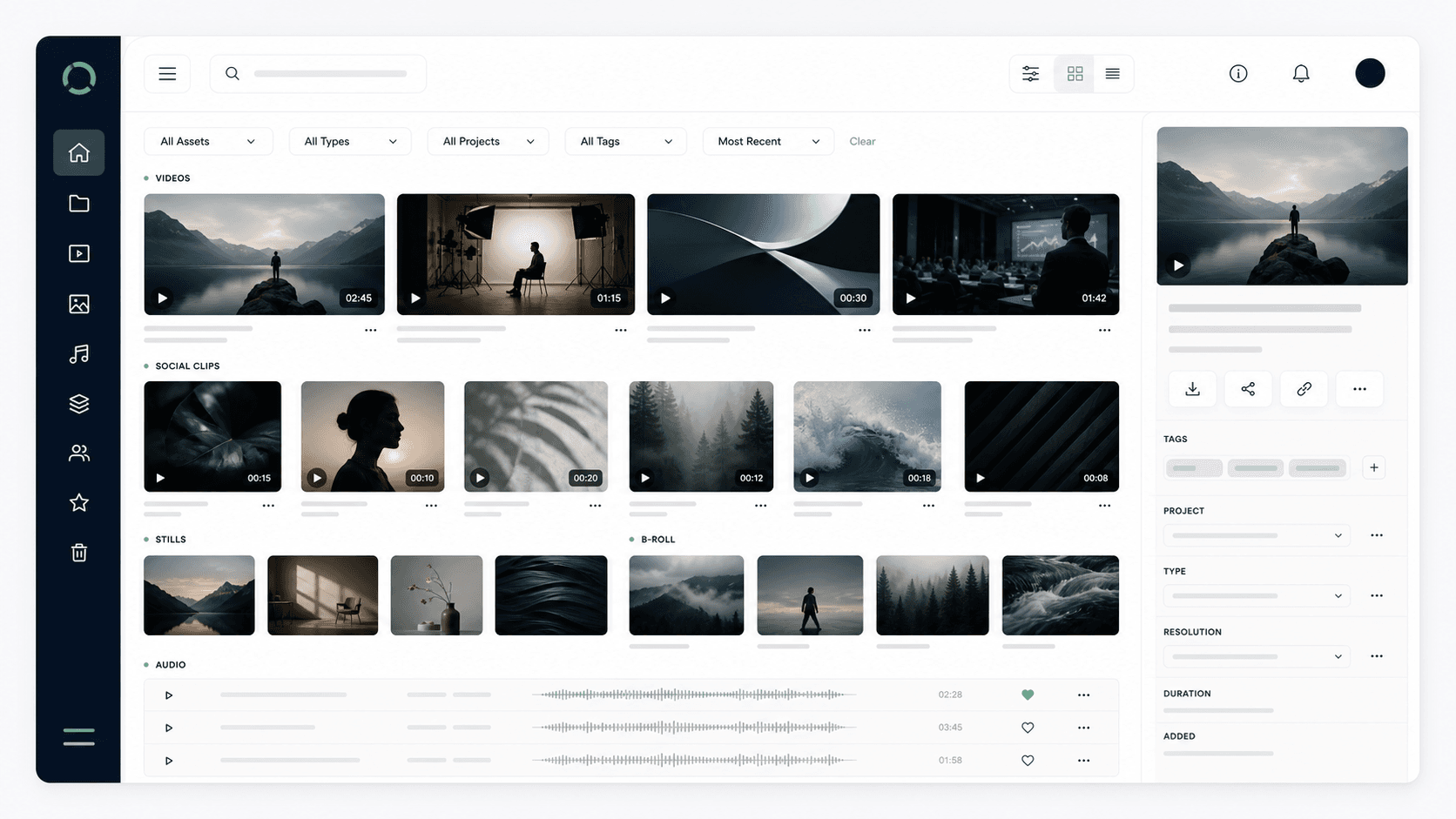The height and width of the screenshot is (819, 1456).
Task: Seek in the 02:28 track waveform
Action: tap(694, 695)
